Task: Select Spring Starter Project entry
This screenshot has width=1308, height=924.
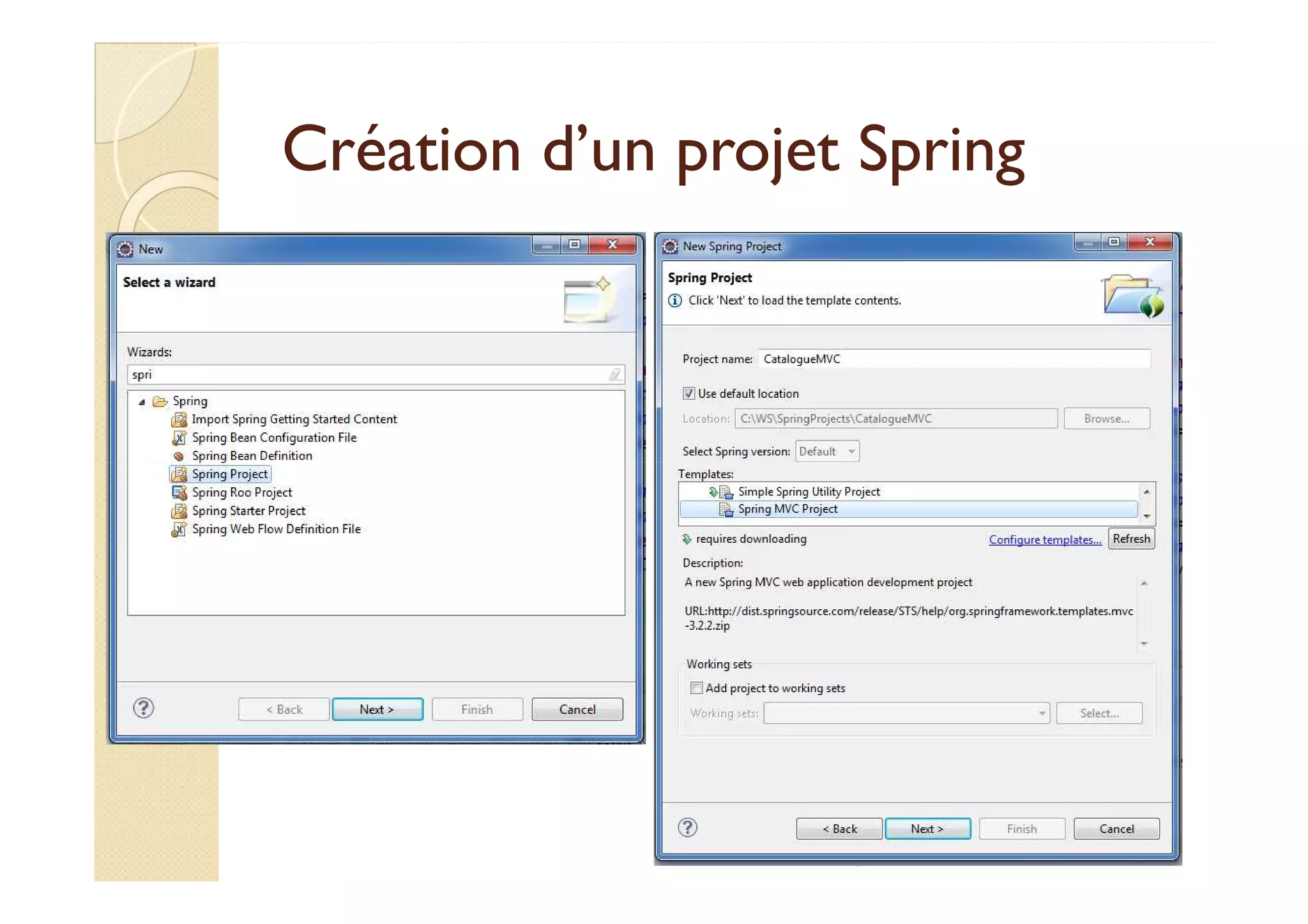Action: tap(249, 511)
